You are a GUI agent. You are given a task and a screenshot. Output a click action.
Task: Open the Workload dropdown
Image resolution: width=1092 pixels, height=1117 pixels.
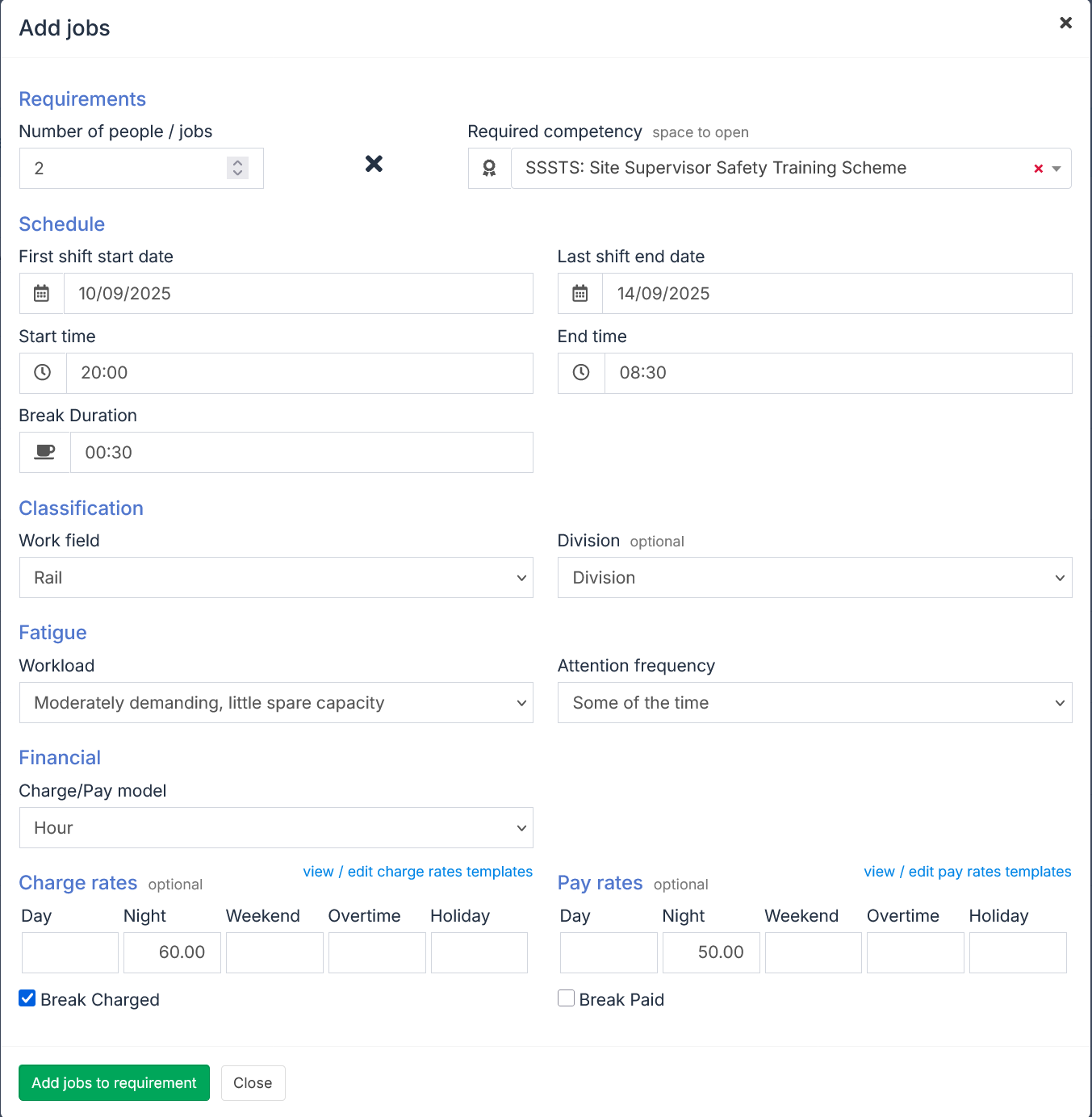pos(276,703)
